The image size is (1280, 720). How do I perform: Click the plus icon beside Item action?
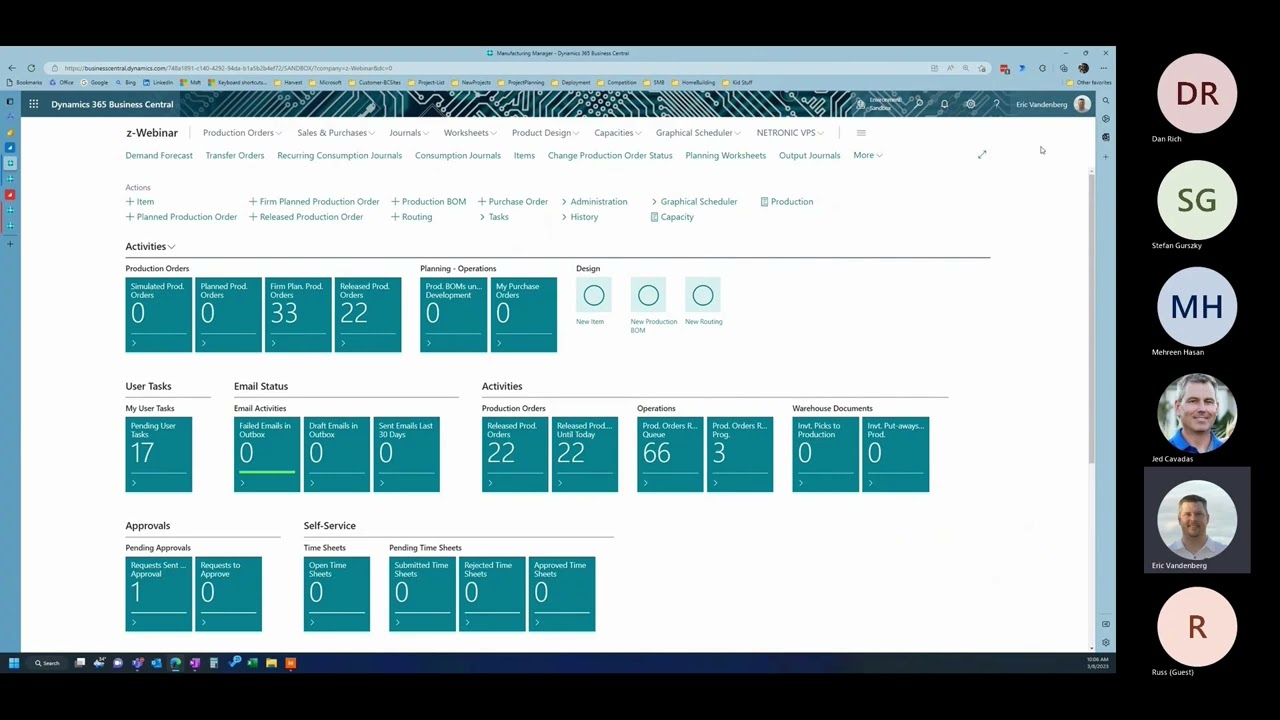[130, 201]
